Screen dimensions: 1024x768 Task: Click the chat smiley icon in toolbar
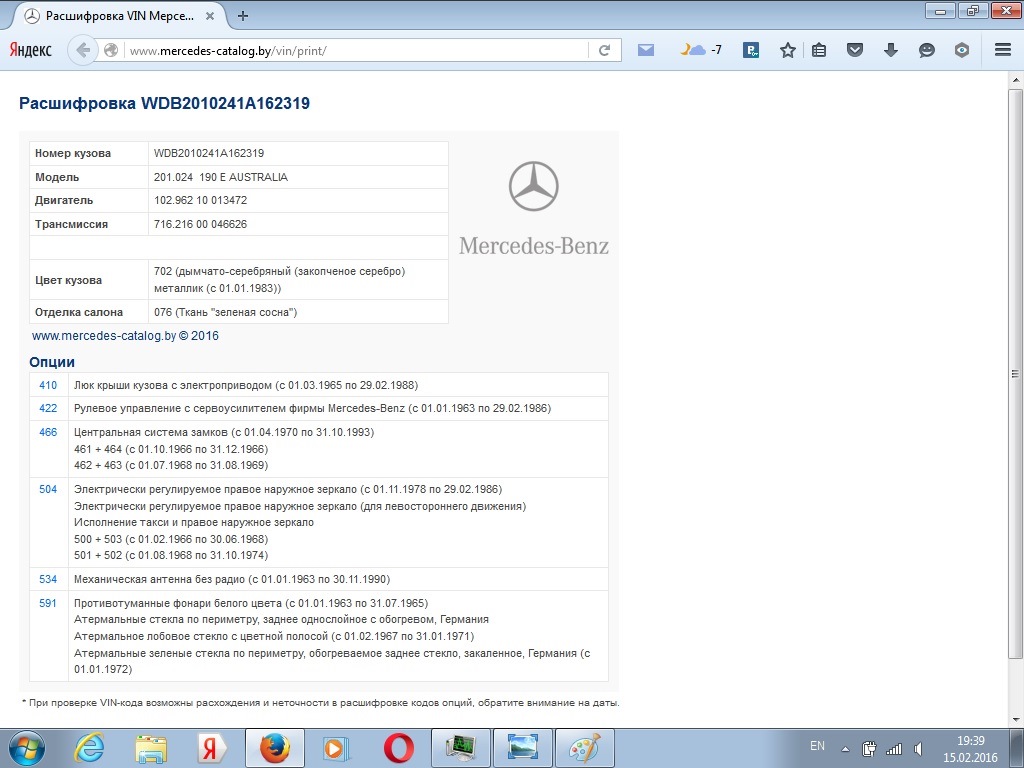coord(926,50)
